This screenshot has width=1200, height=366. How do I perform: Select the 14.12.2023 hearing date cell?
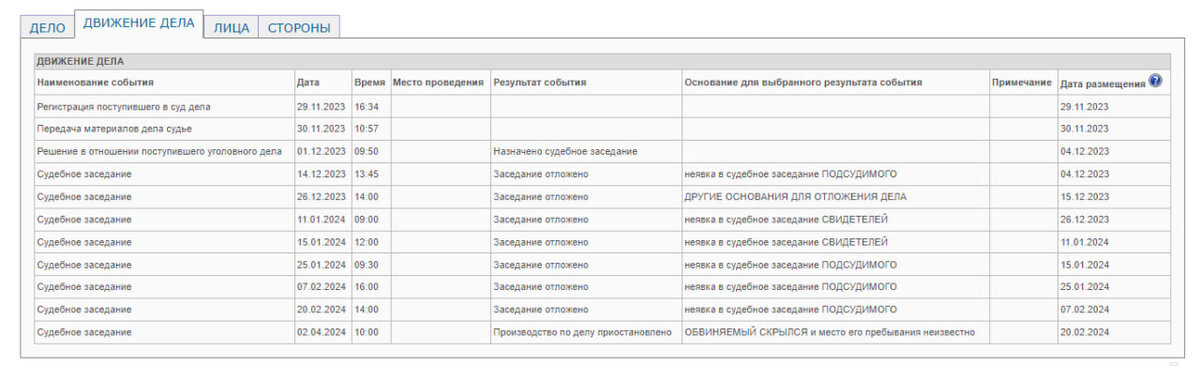pyautogui.click(x=321, y=174)
